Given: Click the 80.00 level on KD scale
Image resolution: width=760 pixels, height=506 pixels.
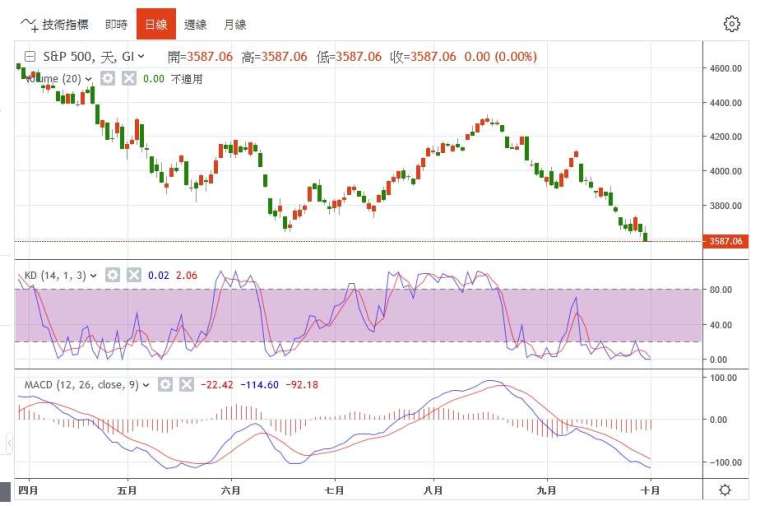Looking at the screenshot, I should 721,290.
